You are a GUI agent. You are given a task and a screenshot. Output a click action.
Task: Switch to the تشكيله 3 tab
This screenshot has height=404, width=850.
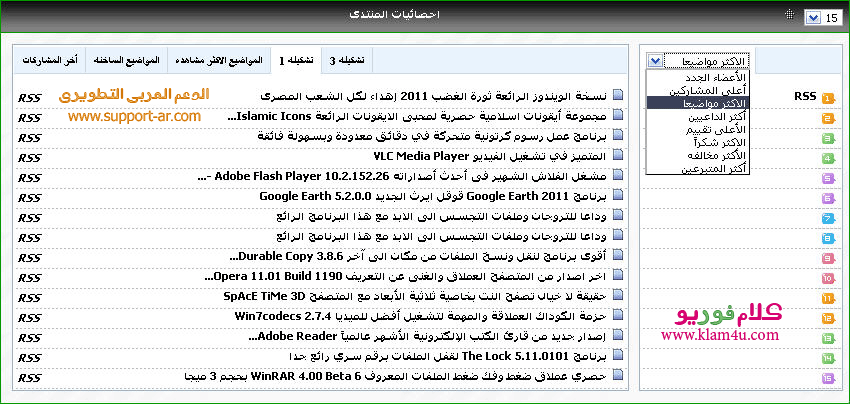click(x=347, y=60)
